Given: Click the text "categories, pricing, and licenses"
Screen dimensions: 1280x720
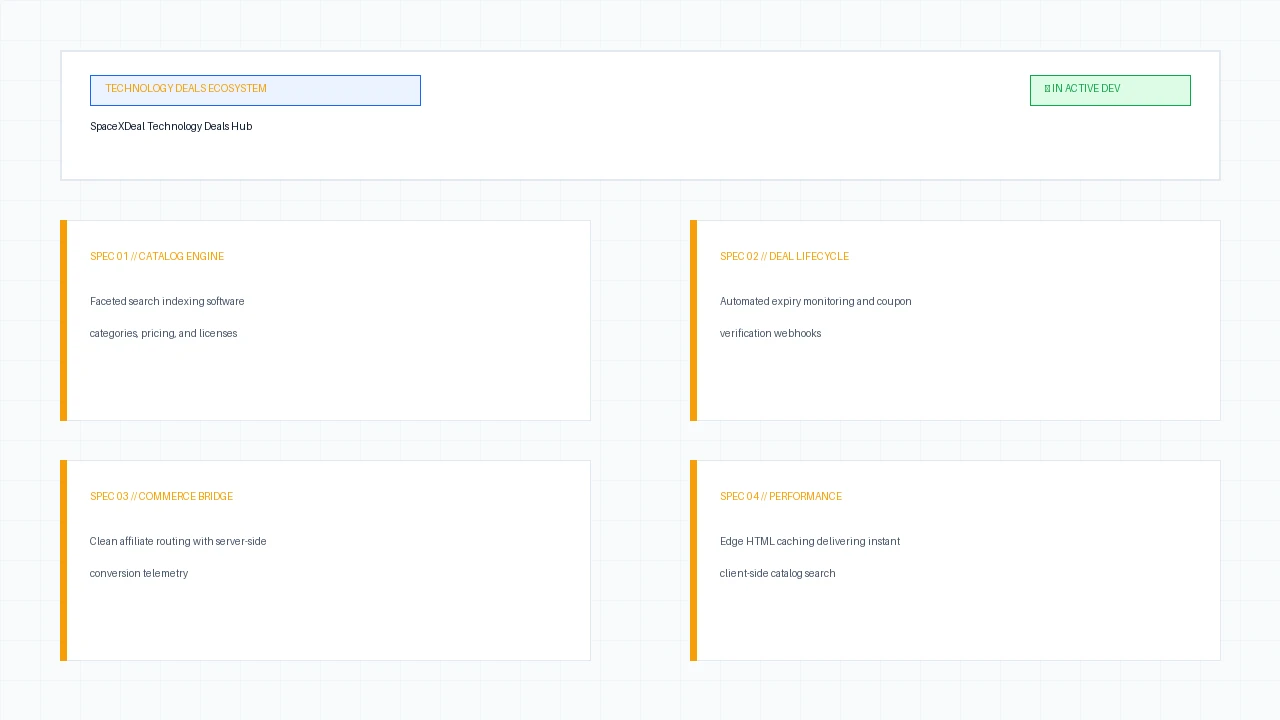Looking at the screenshot, I should (x=164, y=334).
